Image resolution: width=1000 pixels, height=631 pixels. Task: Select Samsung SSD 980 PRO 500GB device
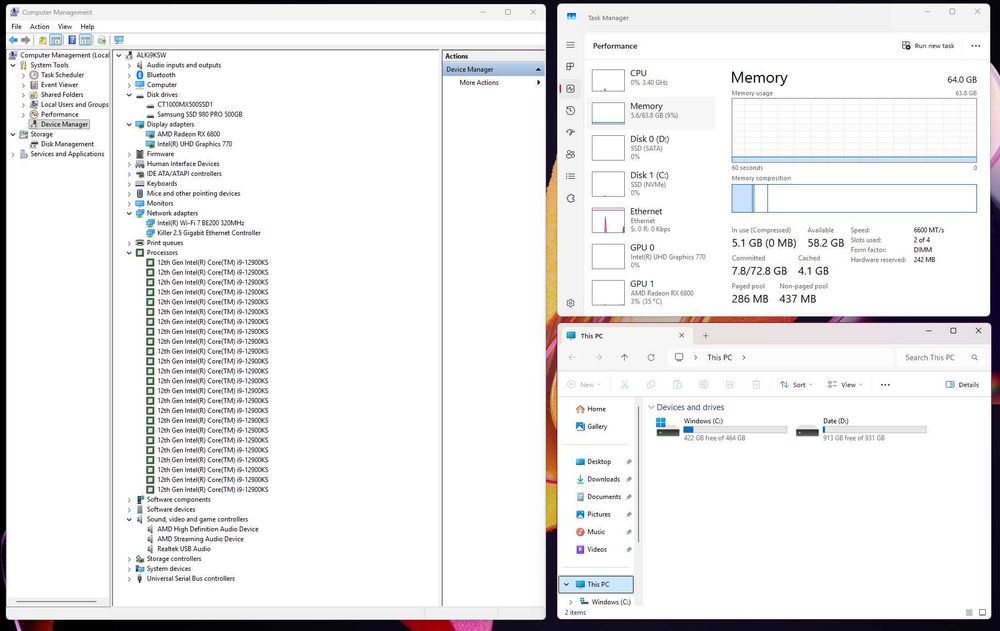200,114
